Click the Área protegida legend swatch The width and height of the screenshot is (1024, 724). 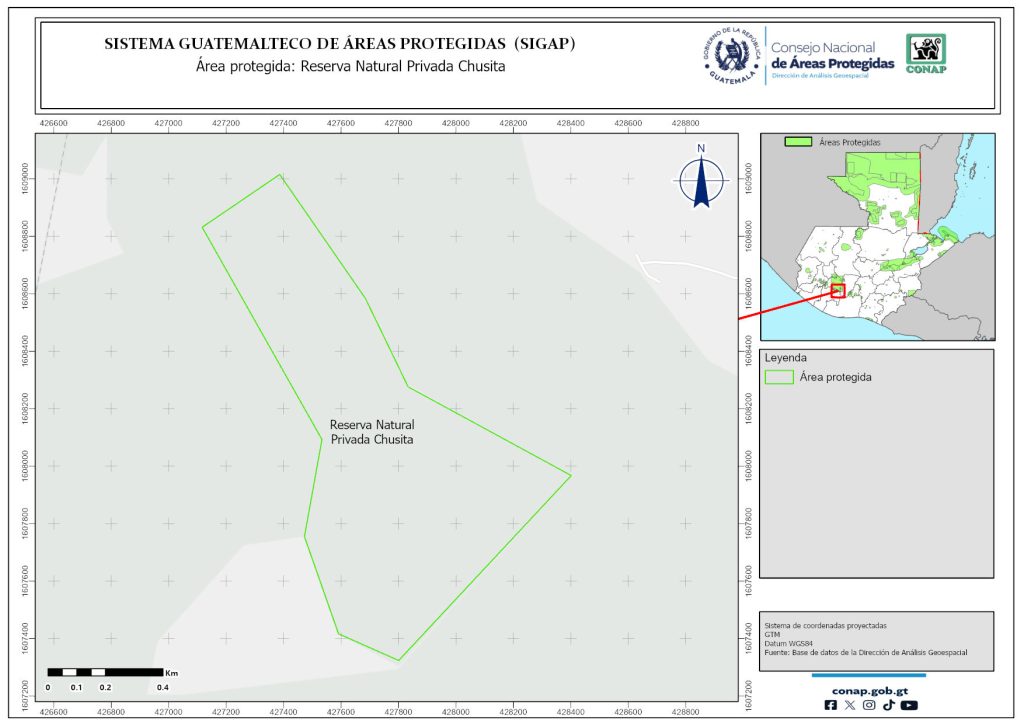[x=779, y=377]
